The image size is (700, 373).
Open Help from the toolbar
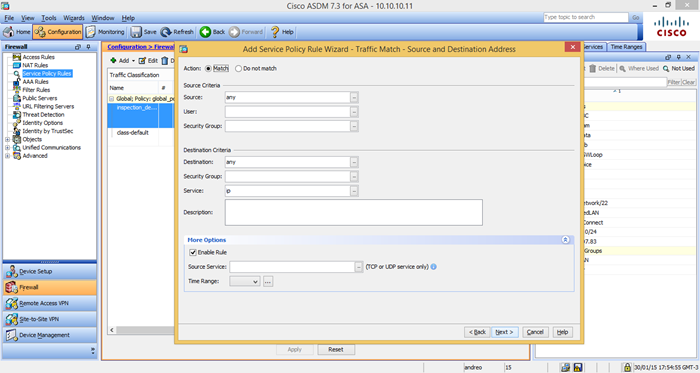coord(282,32)
